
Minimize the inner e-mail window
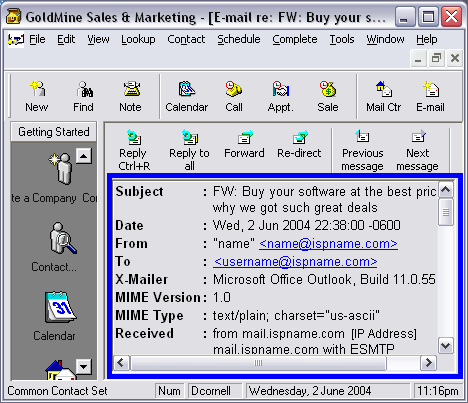click(418, 59)
